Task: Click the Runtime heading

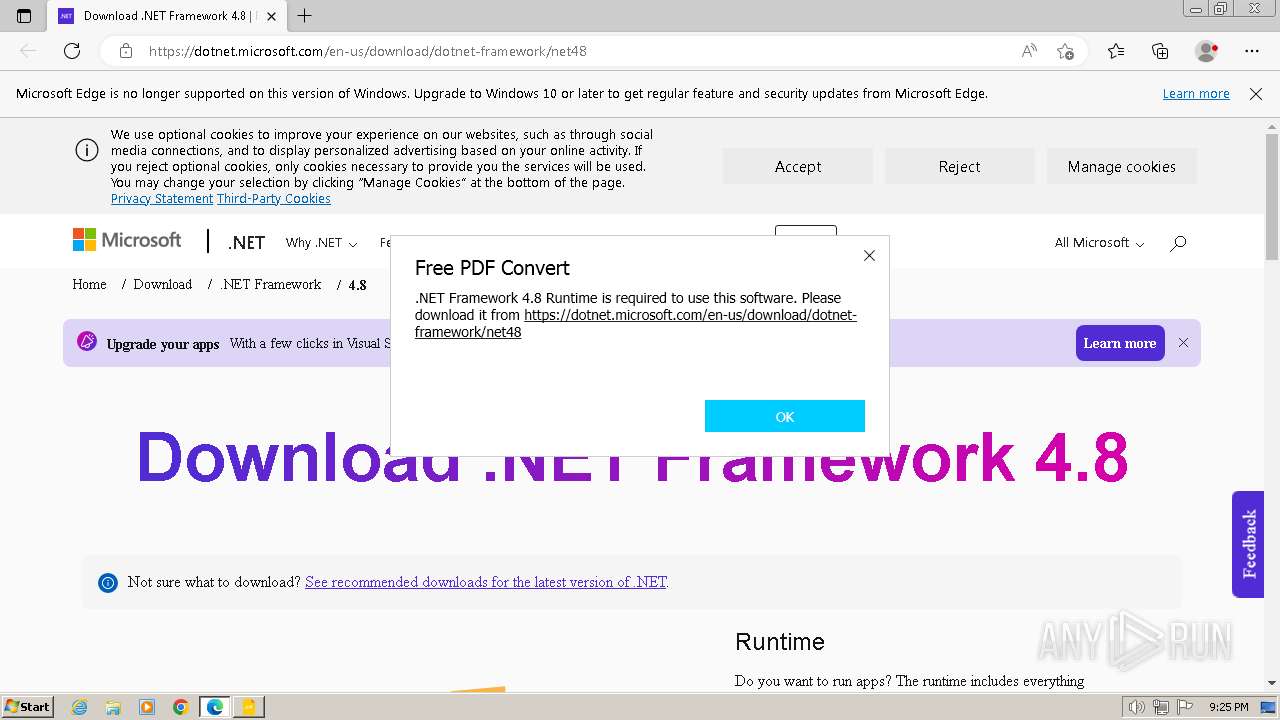Action: (x=780, y=642)
